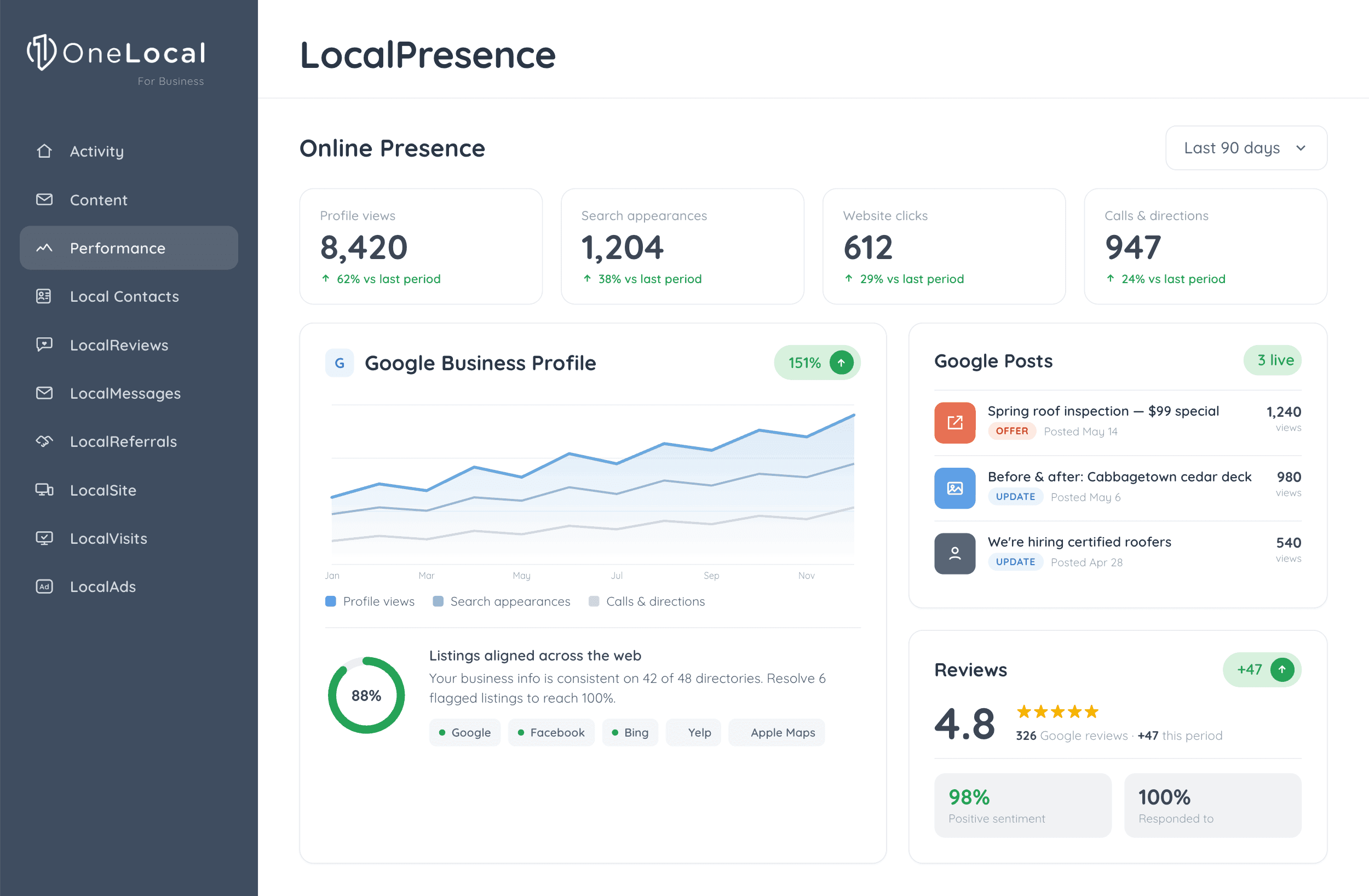Click the Facebook directory chip

tap(551, 733)
